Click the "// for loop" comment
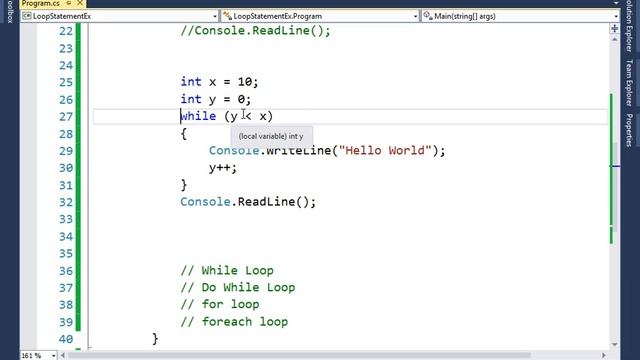 [220, 304]
